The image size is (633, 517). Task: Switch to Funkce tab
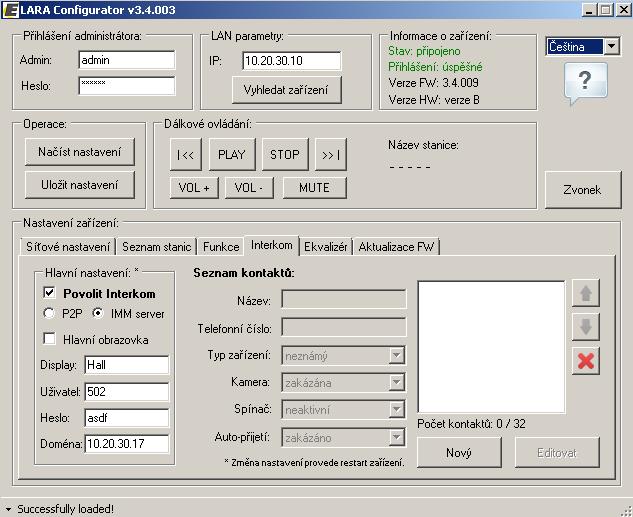point(221,247)
